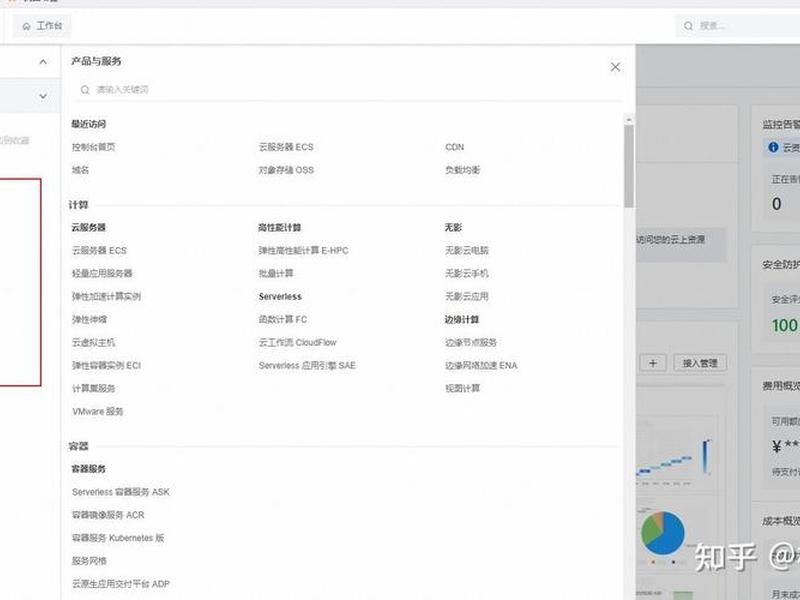
Task: Close the 产品与服务 panel
Action: (615, 67)
